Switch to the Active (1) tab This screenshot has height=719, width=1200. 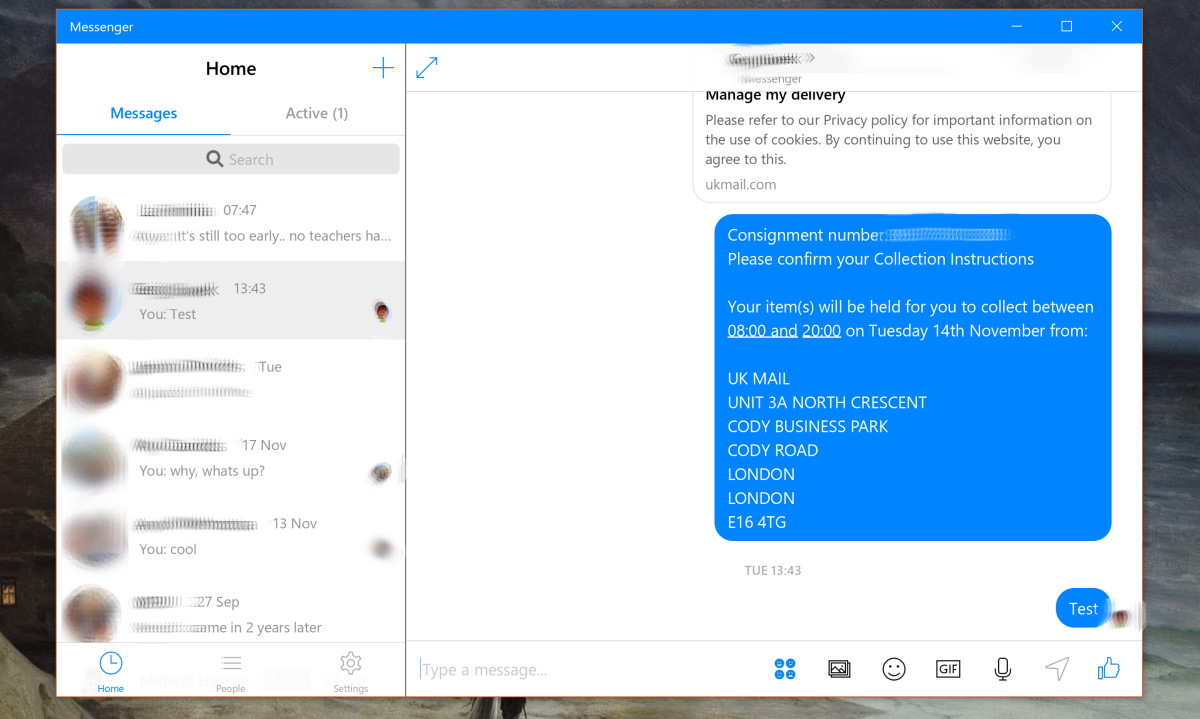tap(317, 113)
